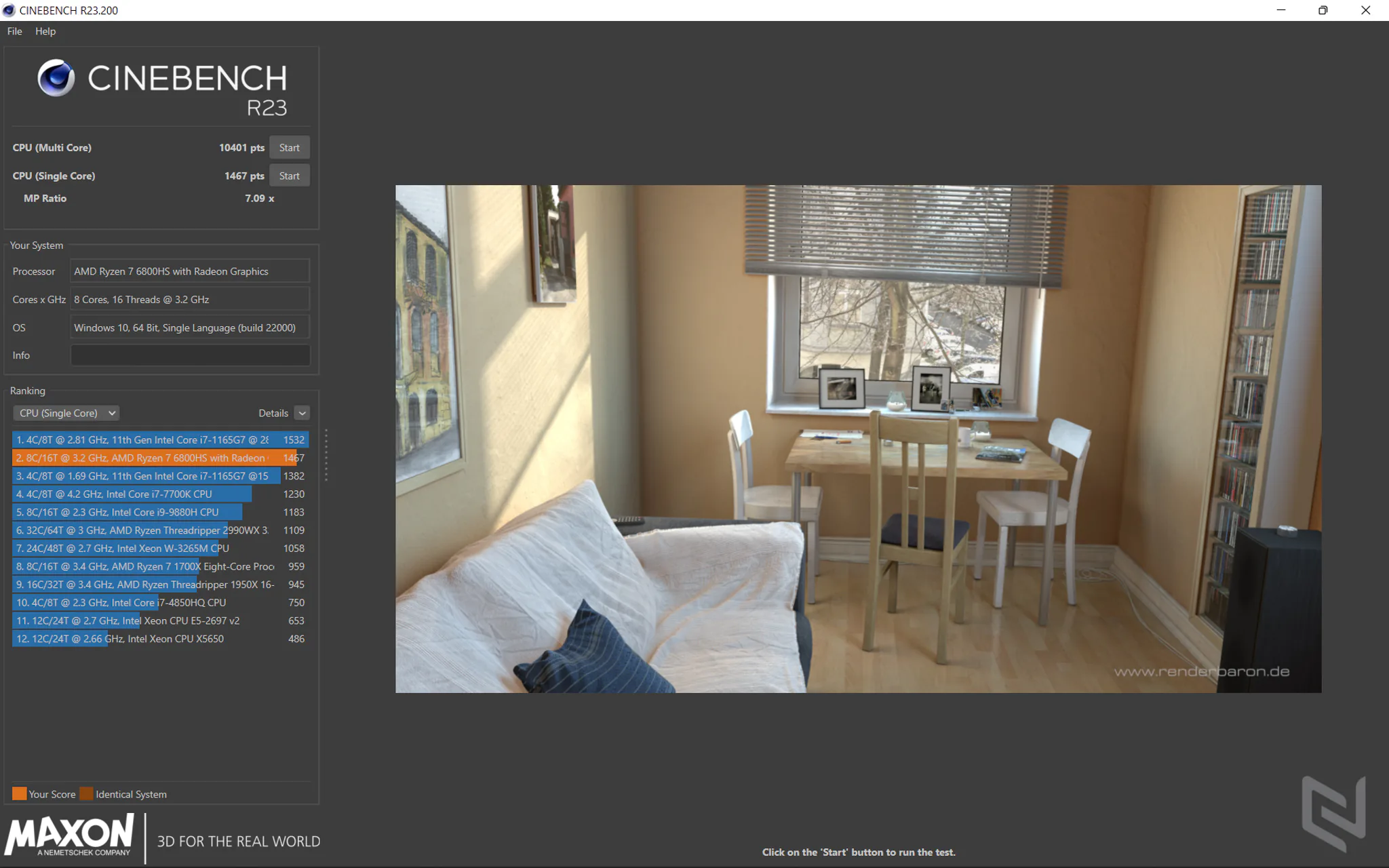Select the Intel Xeon W-3265M ranking row

(160, 548)
